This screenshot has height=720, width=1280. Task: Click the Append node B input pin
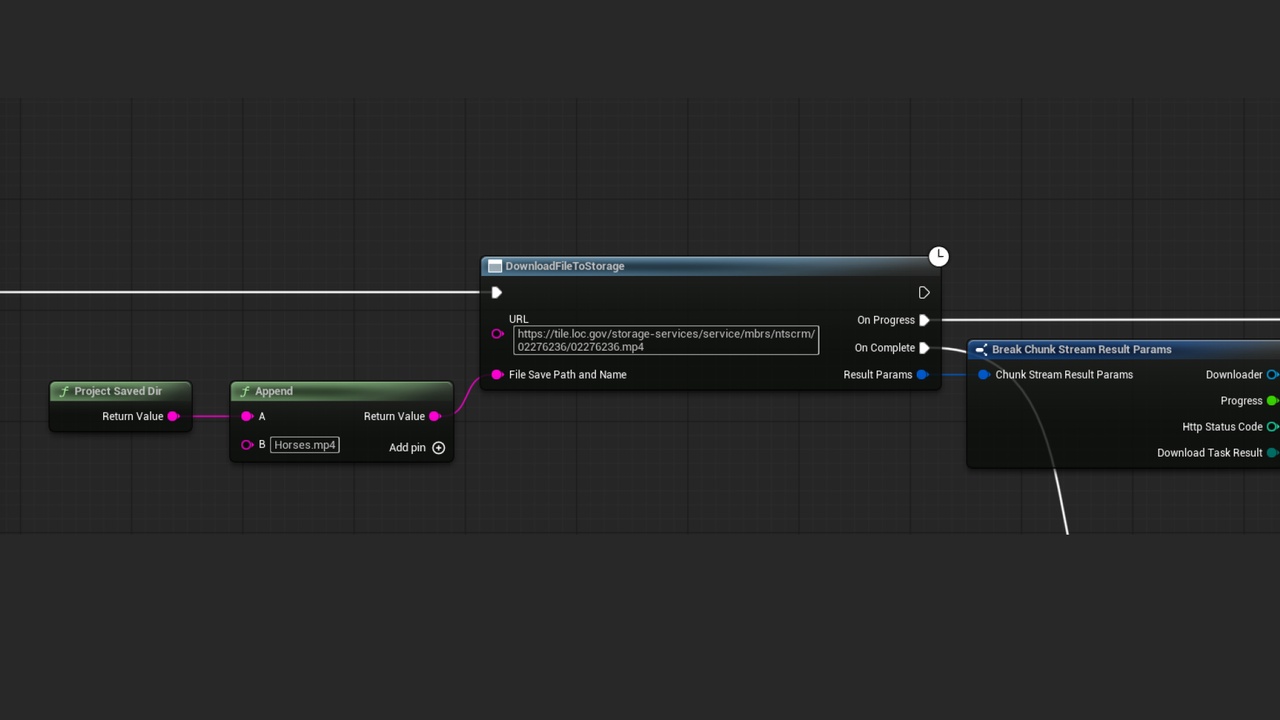click(x=247, y=445)
